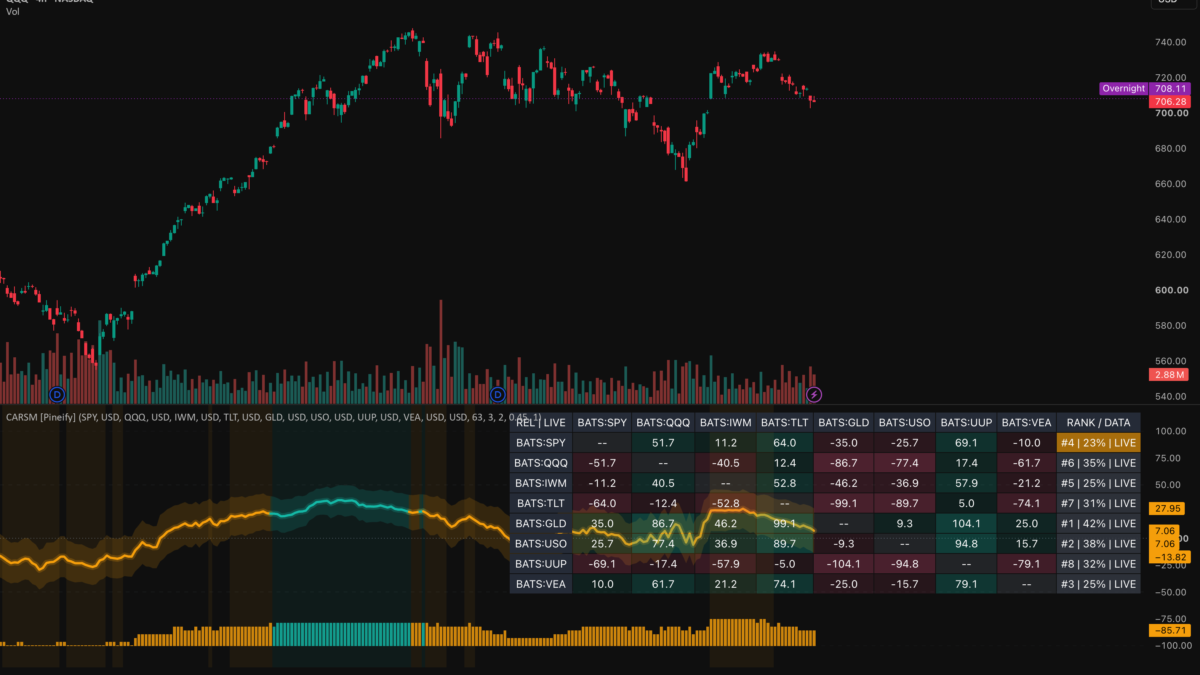This screenshot has height=675, width=1200.
Task: Click the 51.7 cell in the SPY row
Action: 663,443
